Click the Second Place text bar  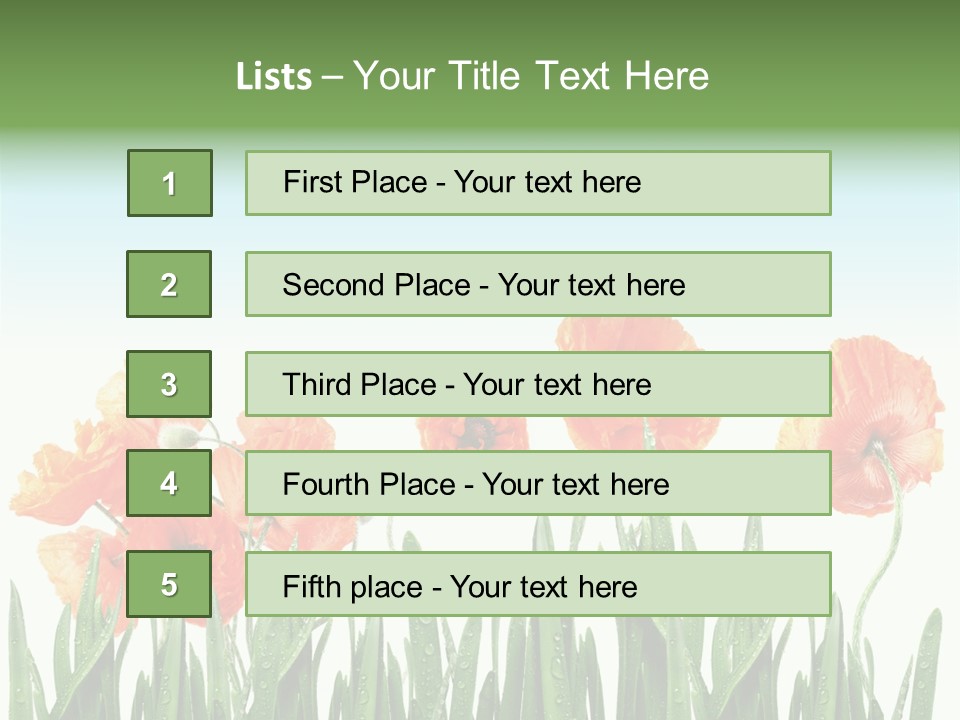tap(538, 284)
